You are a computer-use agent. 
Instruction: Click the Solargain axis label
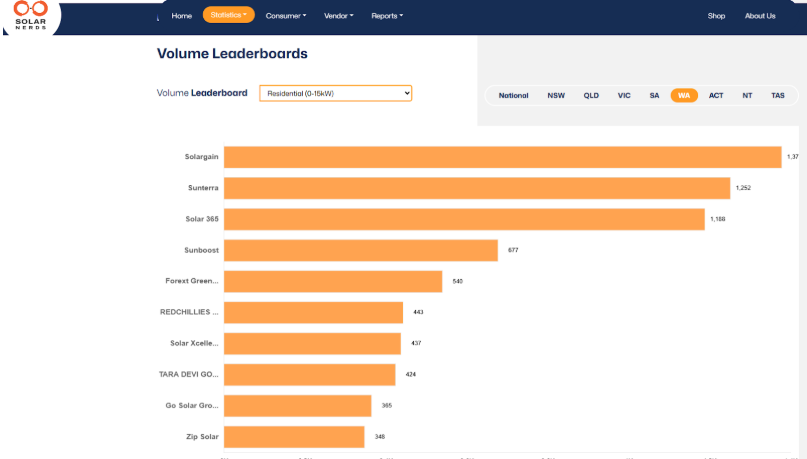[x=201, y=157]
